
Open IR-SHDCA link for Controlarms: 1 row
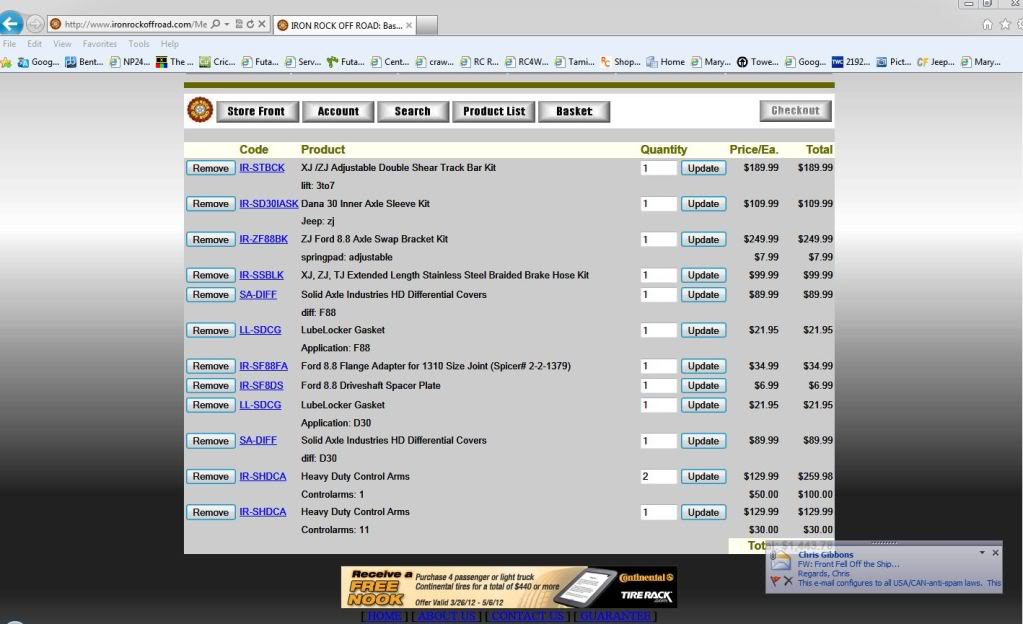(263, 476)
